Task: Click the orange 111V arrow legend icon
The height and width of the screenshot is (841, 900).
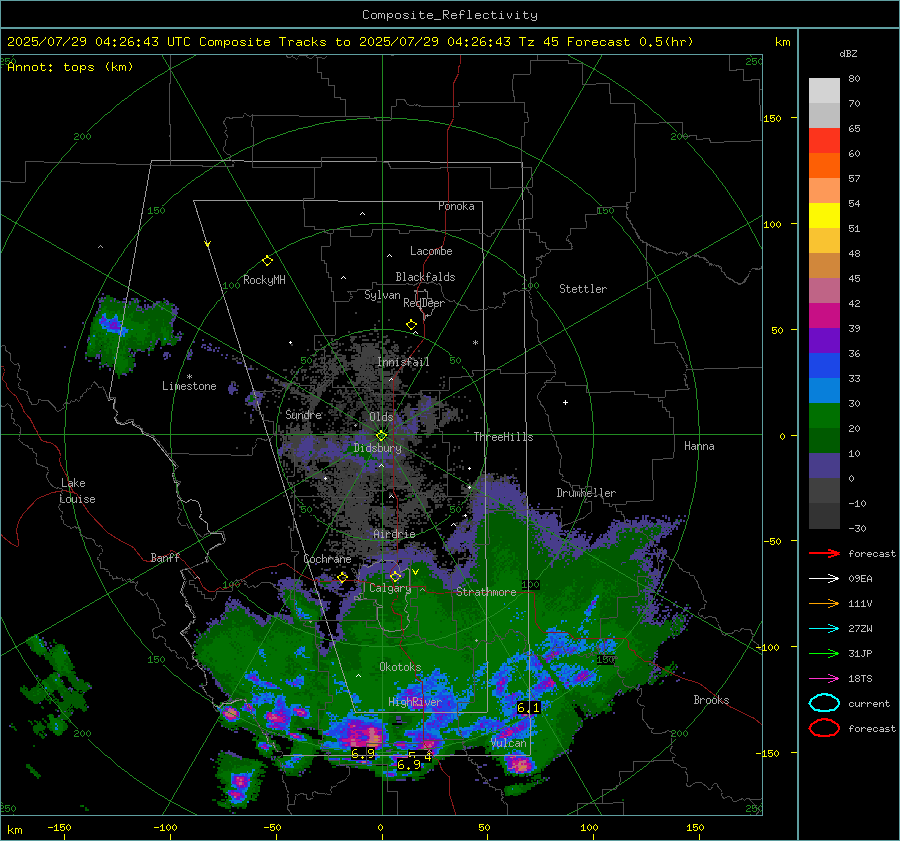Action: (x=824, y=603)
